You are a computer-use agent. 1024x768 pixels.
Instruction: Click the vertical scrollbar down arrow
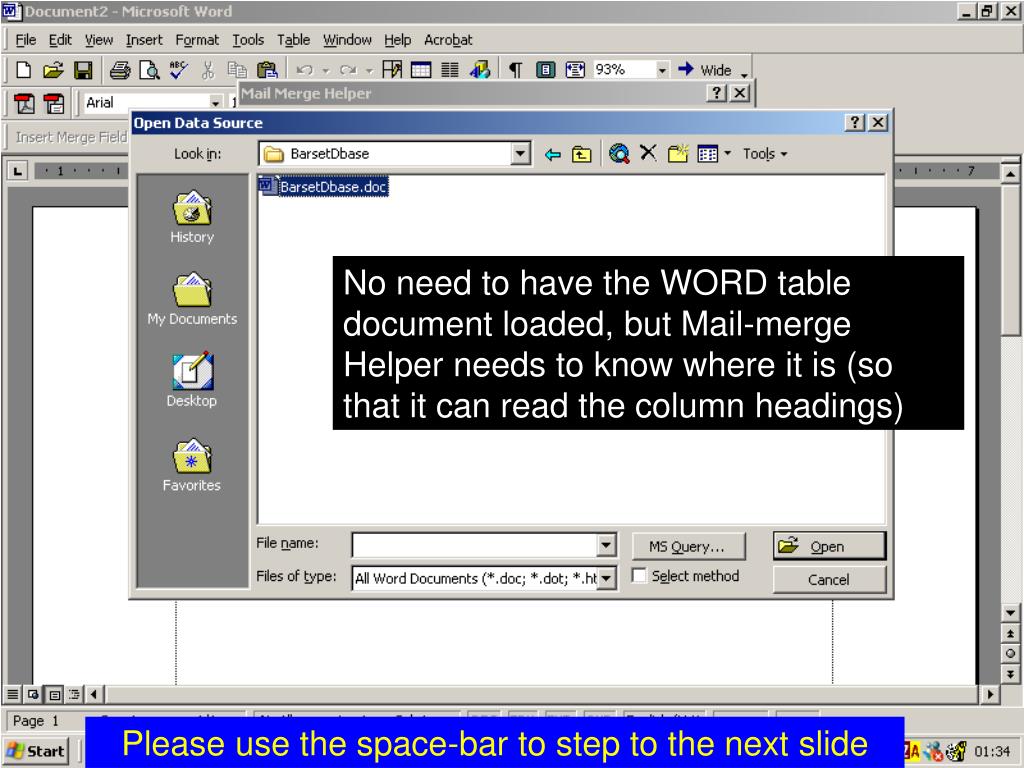tap(1010, 613)
